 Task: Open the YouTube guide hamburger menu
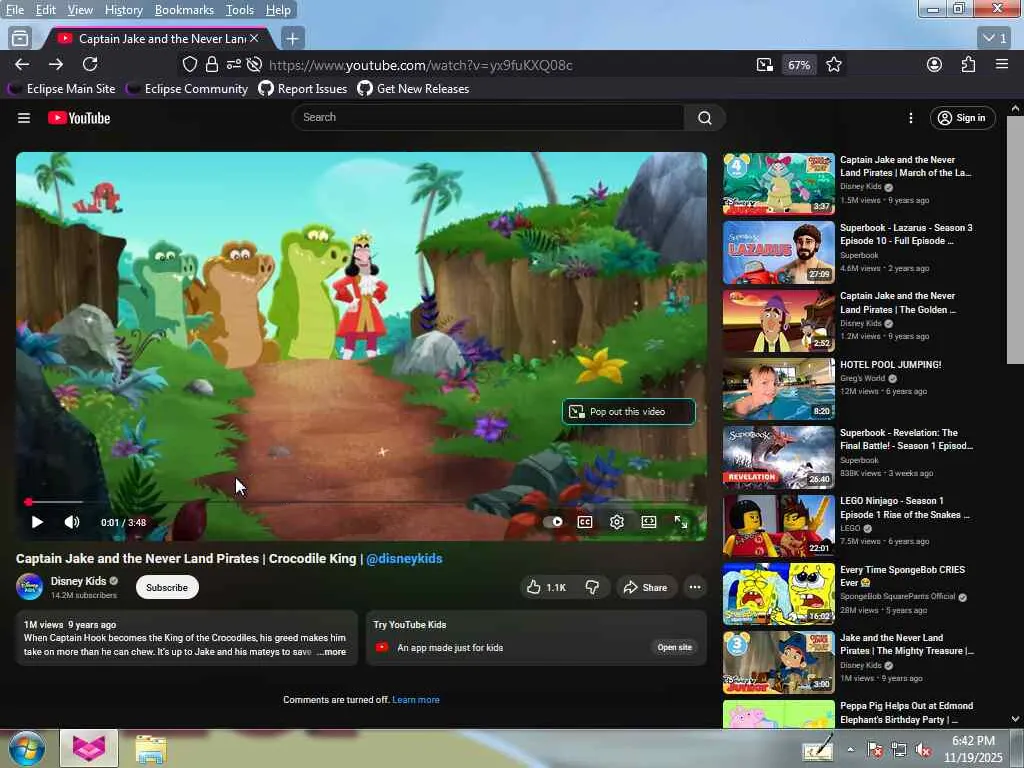point(24,118)
